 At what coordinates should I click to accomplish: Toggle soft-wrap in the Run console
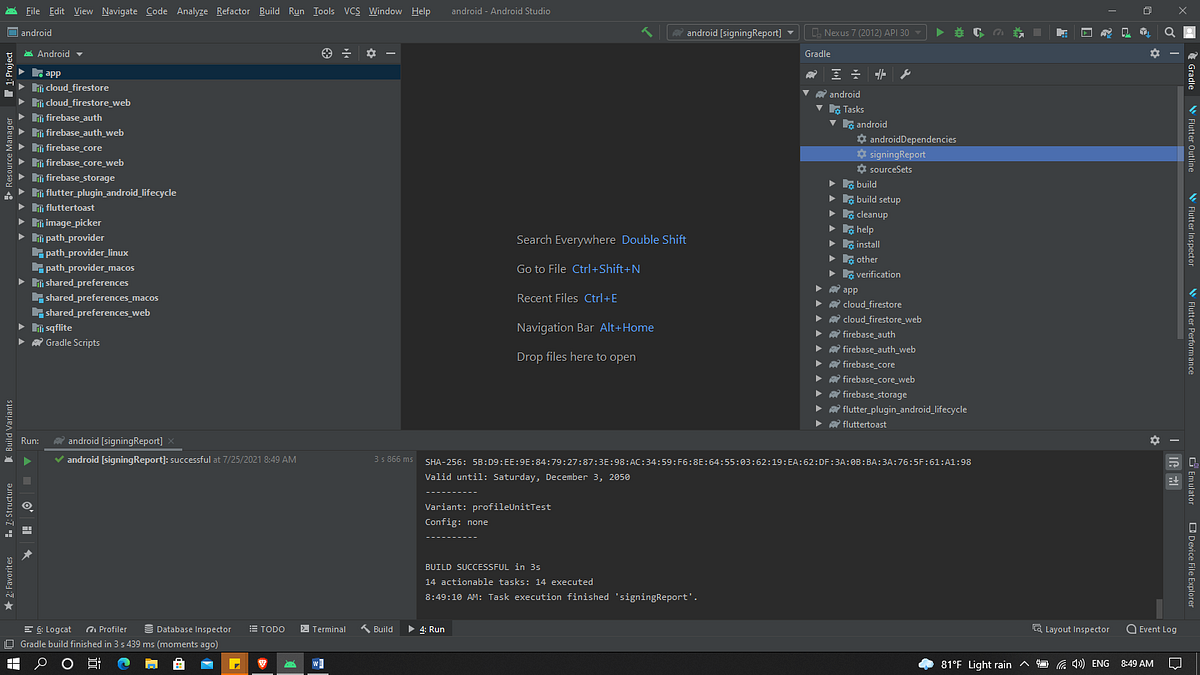[1172, 461]
